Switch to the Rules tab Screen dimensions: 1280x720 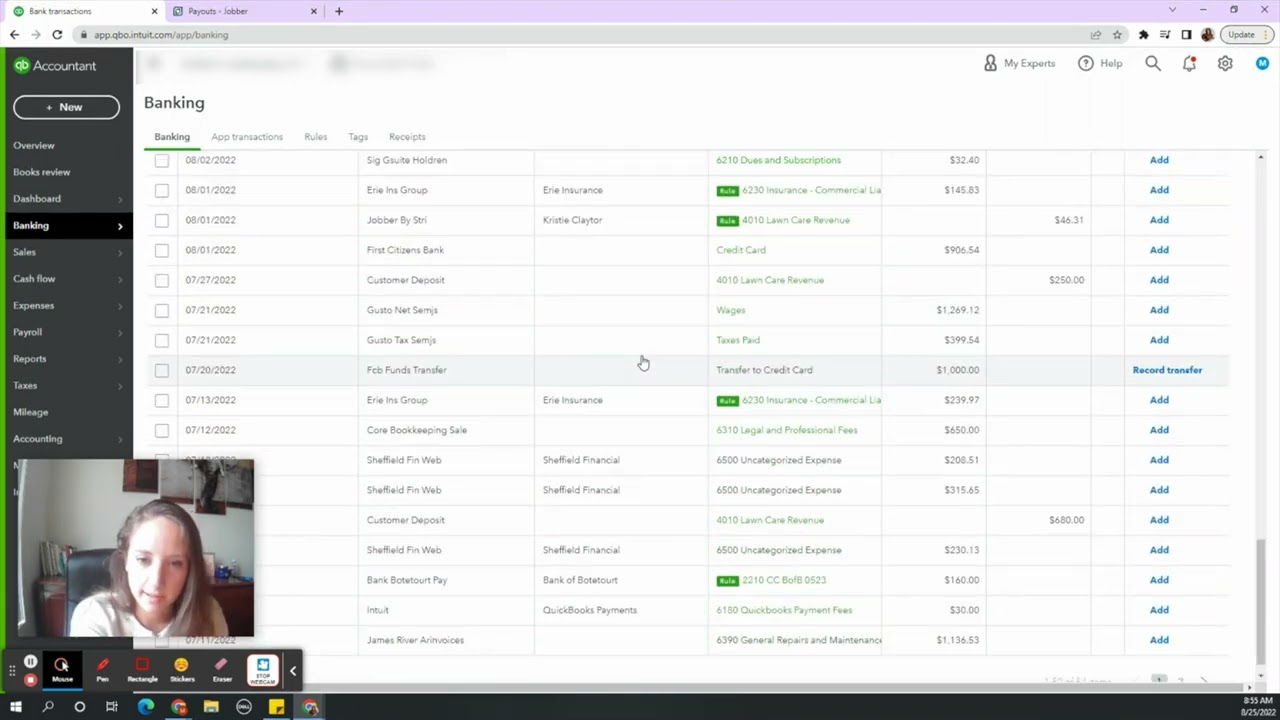coord(315,137)
